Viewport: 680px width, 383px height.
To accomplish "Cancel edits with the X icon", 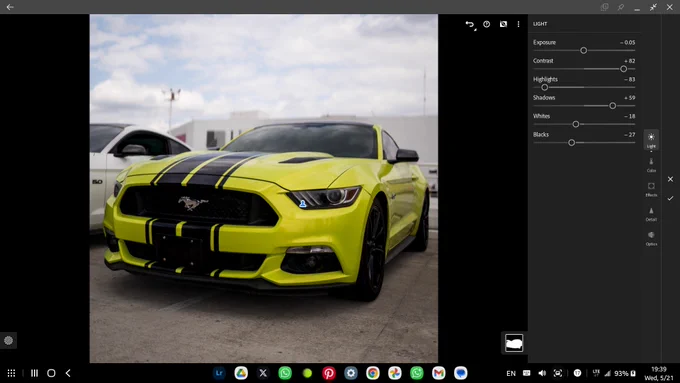I will 670,179.
